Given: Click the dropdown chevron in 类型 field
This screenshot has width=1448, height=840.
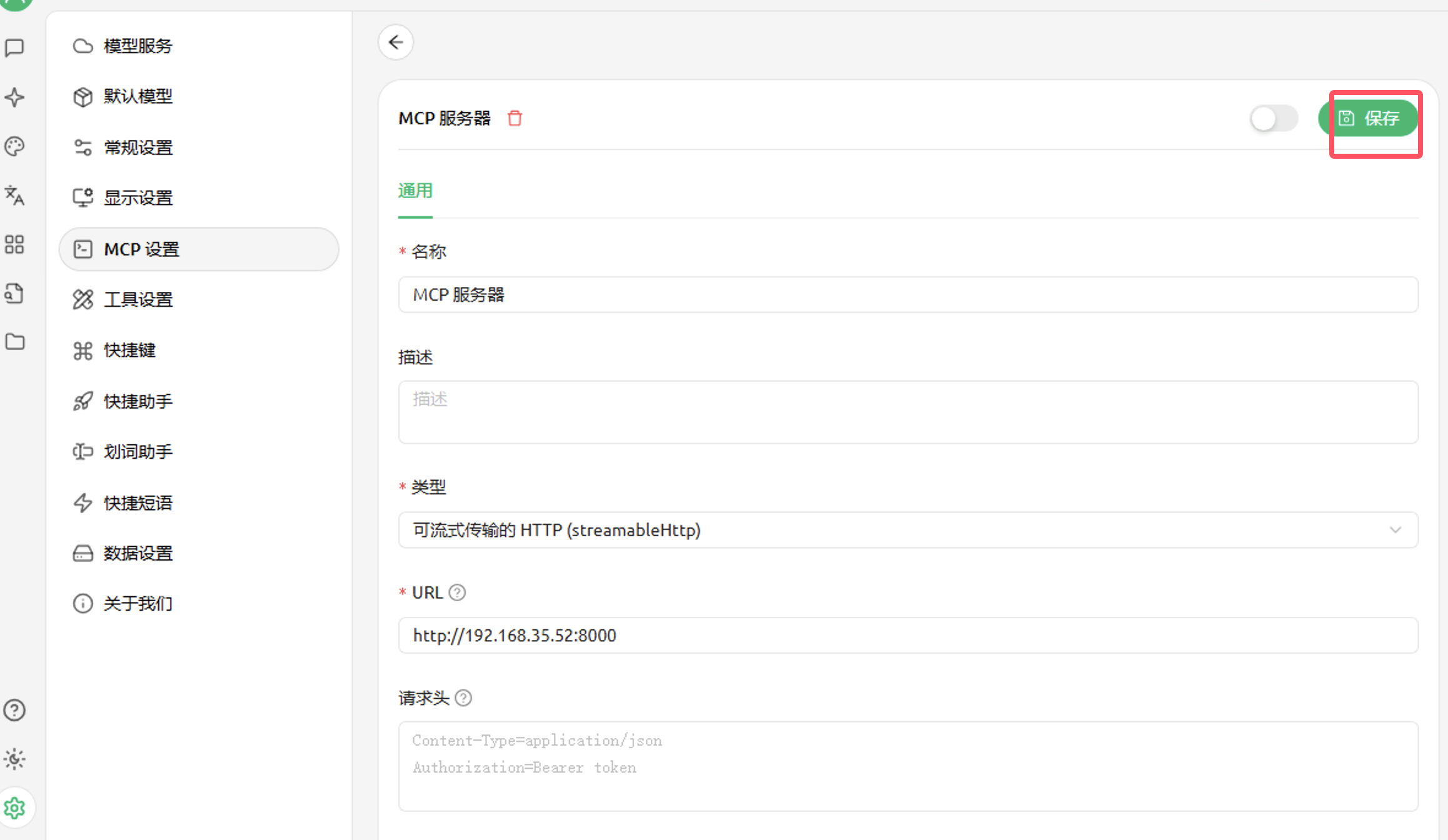Looking at the screenshot, I should pos(1395,530).
